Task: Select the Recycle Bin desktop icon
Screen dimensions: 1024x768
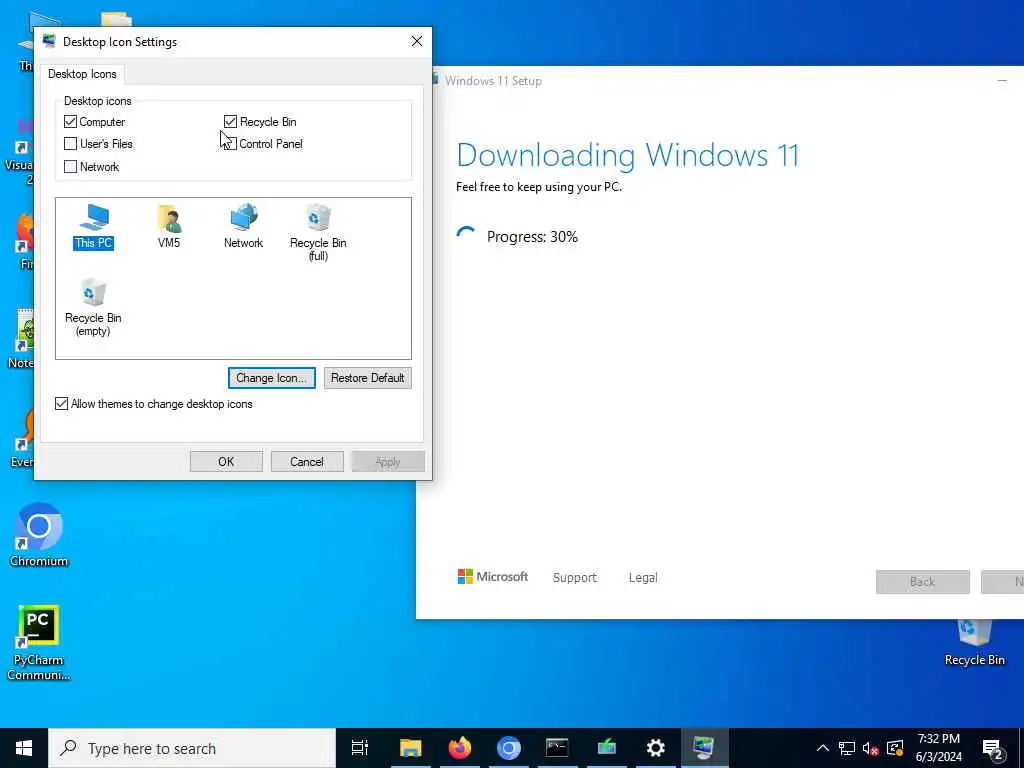Action: 974,643
